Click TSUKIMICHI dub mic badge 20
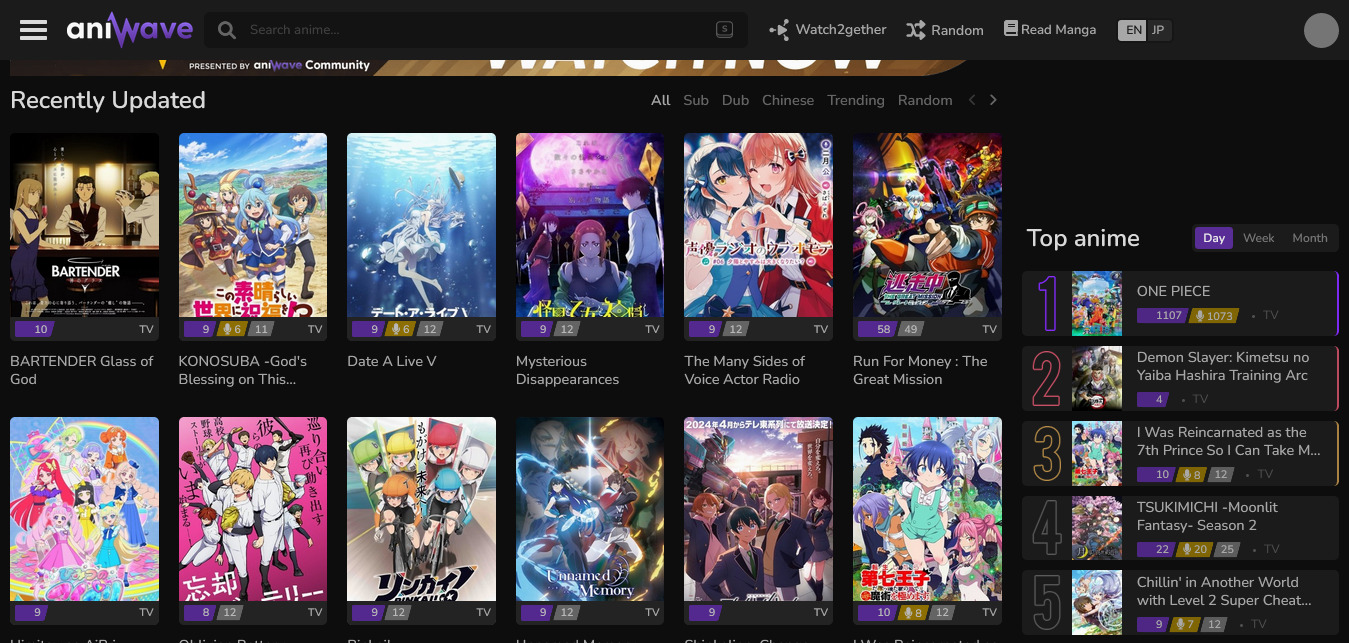This screenshot has width=1349, height=643. pyautogui.click(x=1194, y=549)
